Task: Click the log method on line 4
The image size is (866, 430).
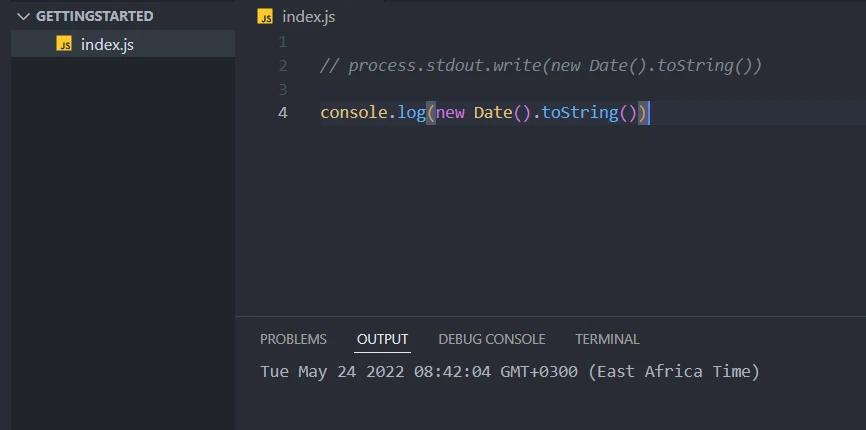Action: pyautogui.click(x=410, y=112)
